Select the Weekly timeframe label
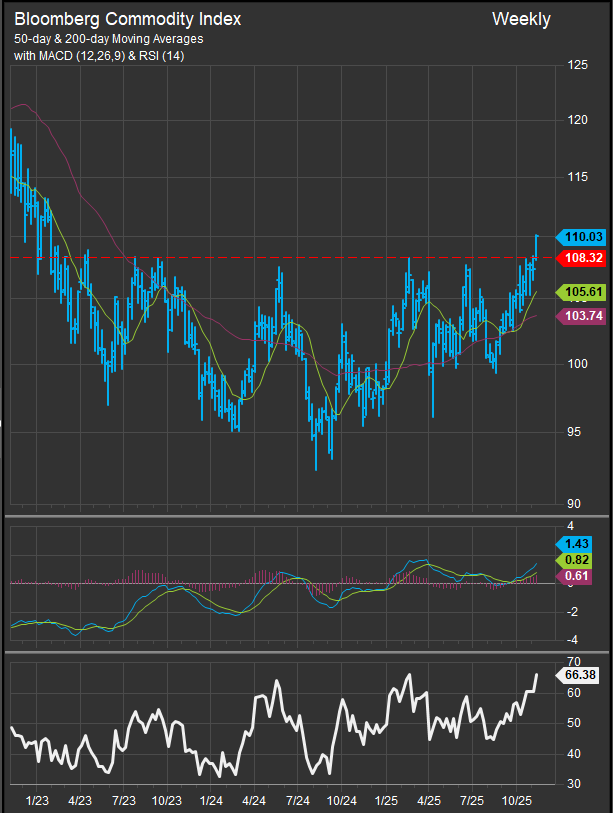 point(521,19)
